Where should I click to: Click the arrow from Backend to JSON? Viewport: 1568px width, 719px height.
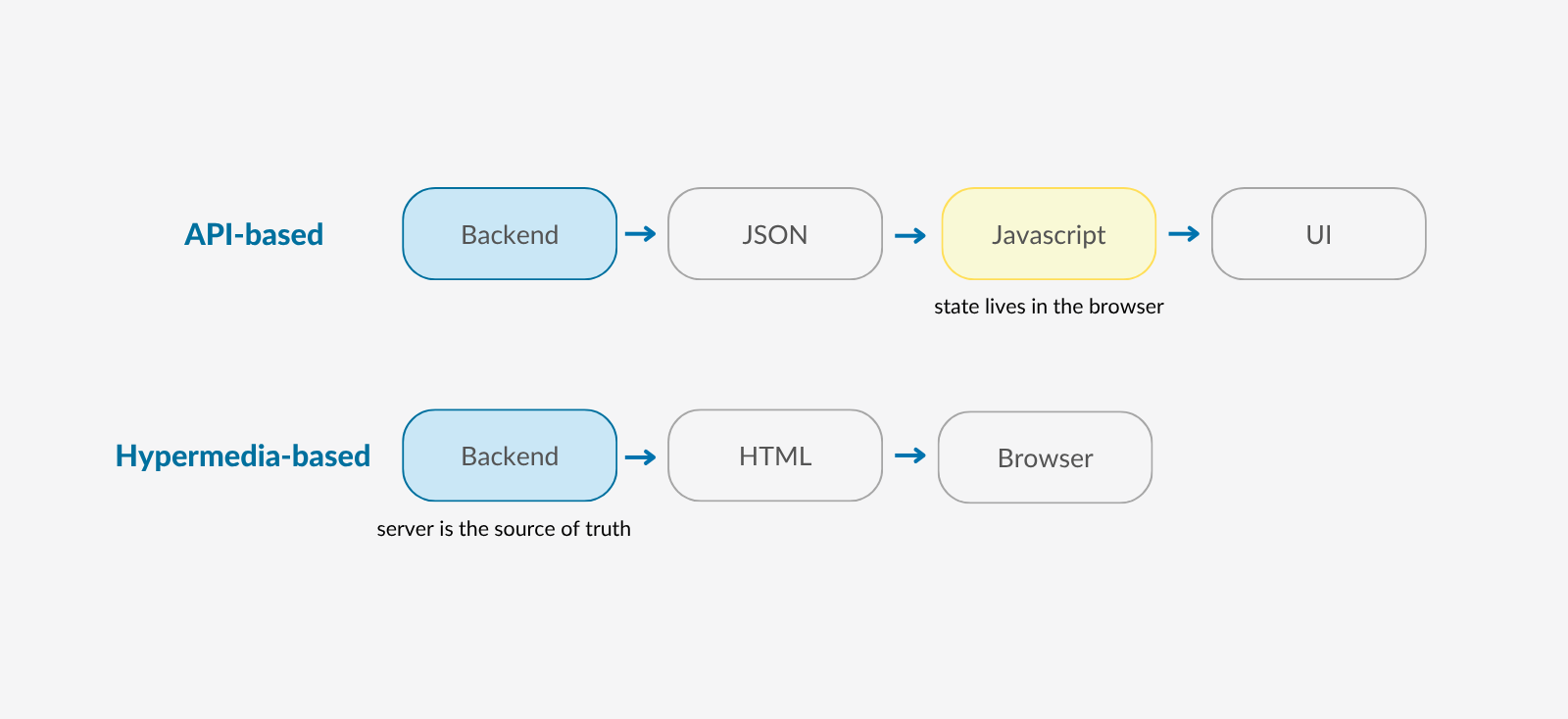point(641,234)
